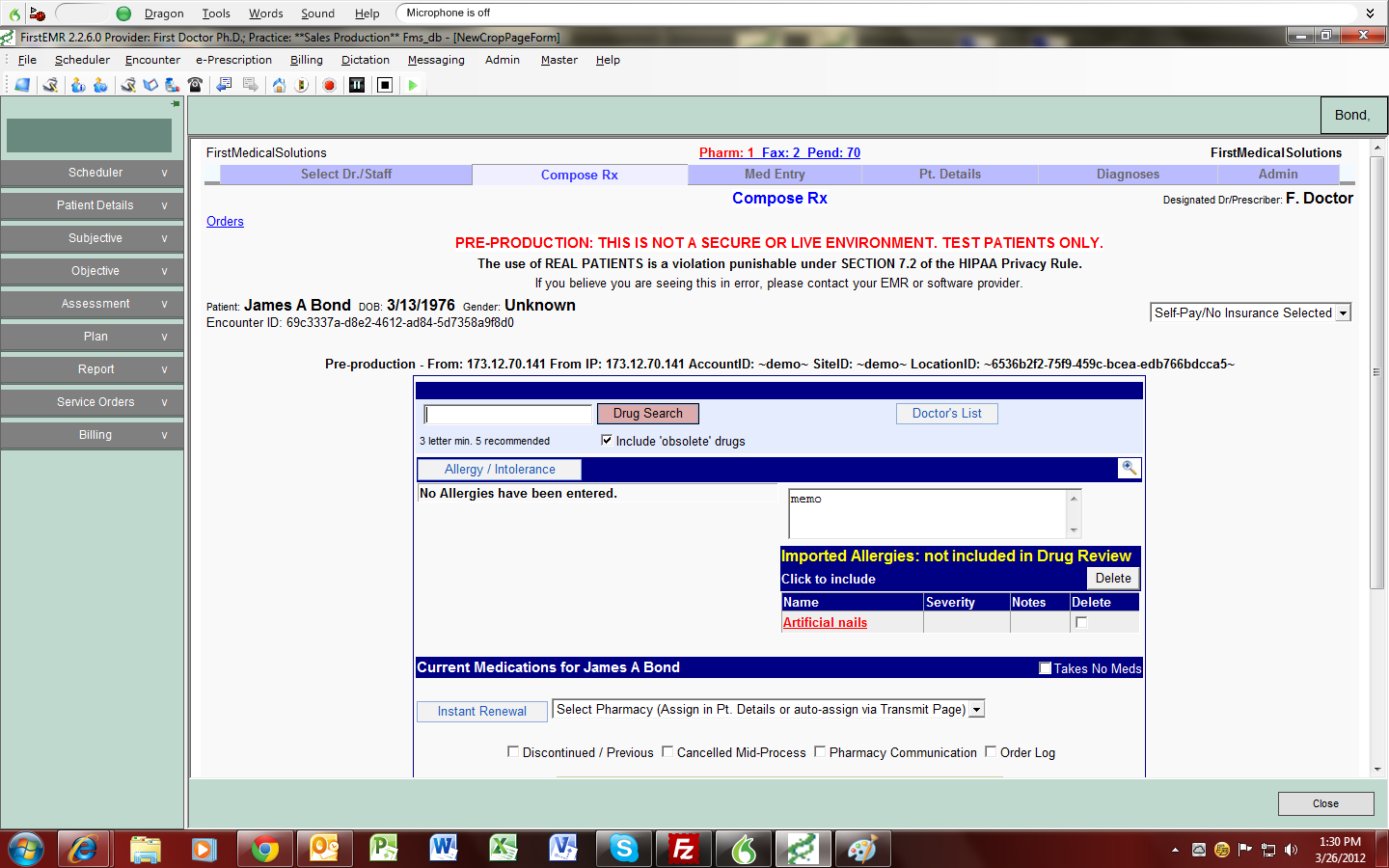Screen dimensions: 1389x868
Task: Click the main page vertical scrollbar thumb
Action: coord(1376,371)
